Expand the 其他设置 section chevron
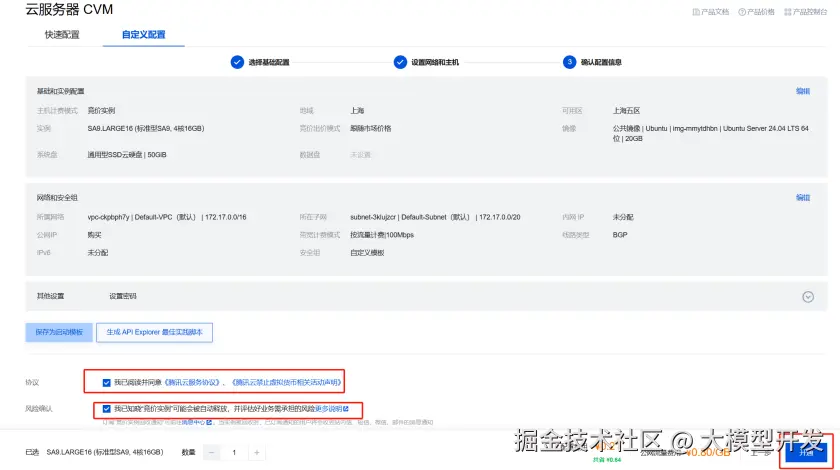Screen dimensions: 840x470 (808, 297)
